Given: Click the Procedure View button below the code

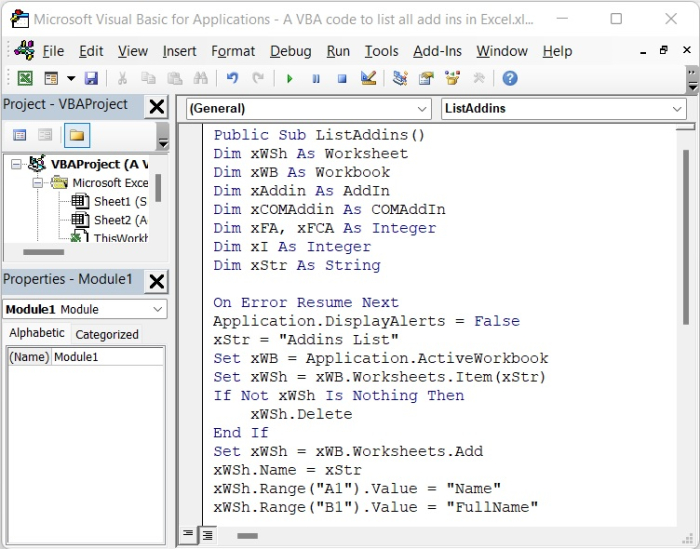Looking at the screenshot, I should (188, 534).
